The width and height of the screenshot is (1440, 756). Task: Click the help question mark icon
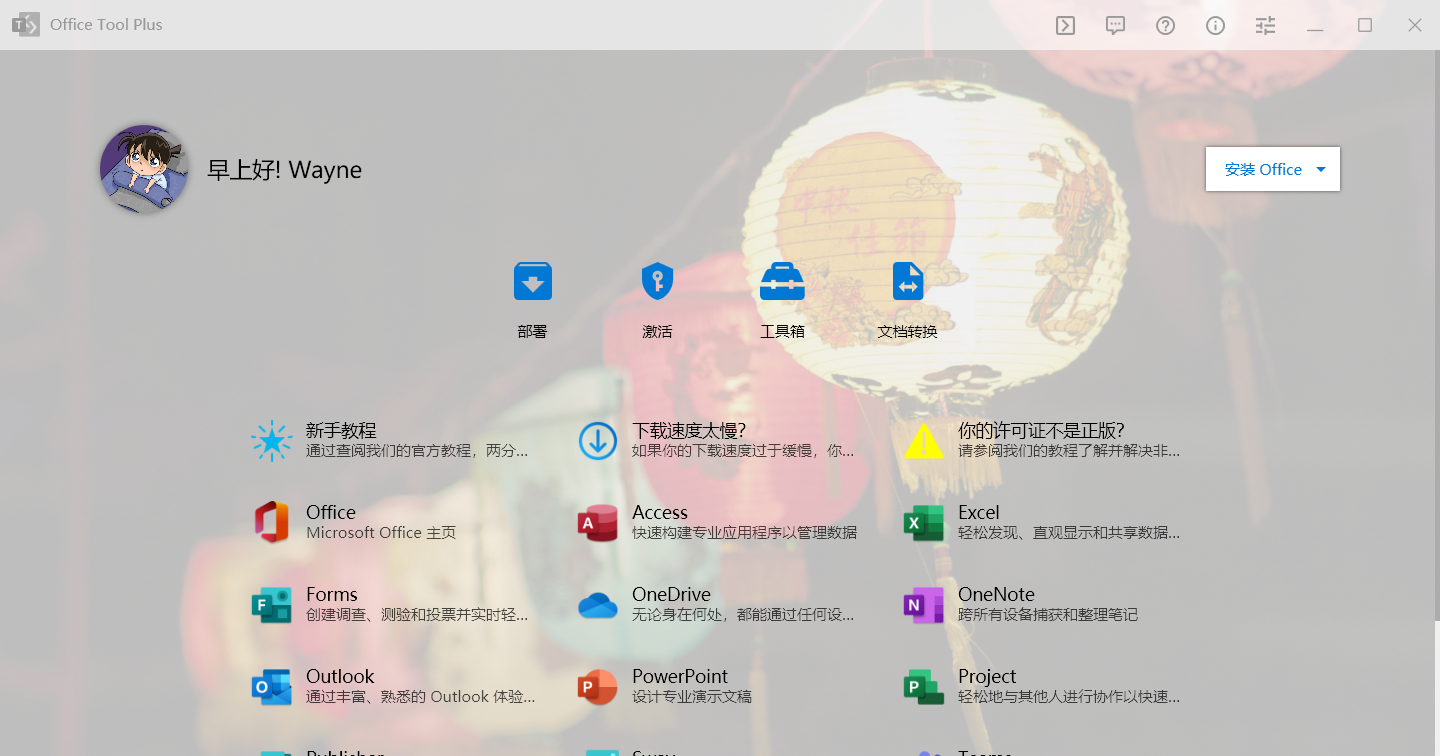[x=1166, y=26]
